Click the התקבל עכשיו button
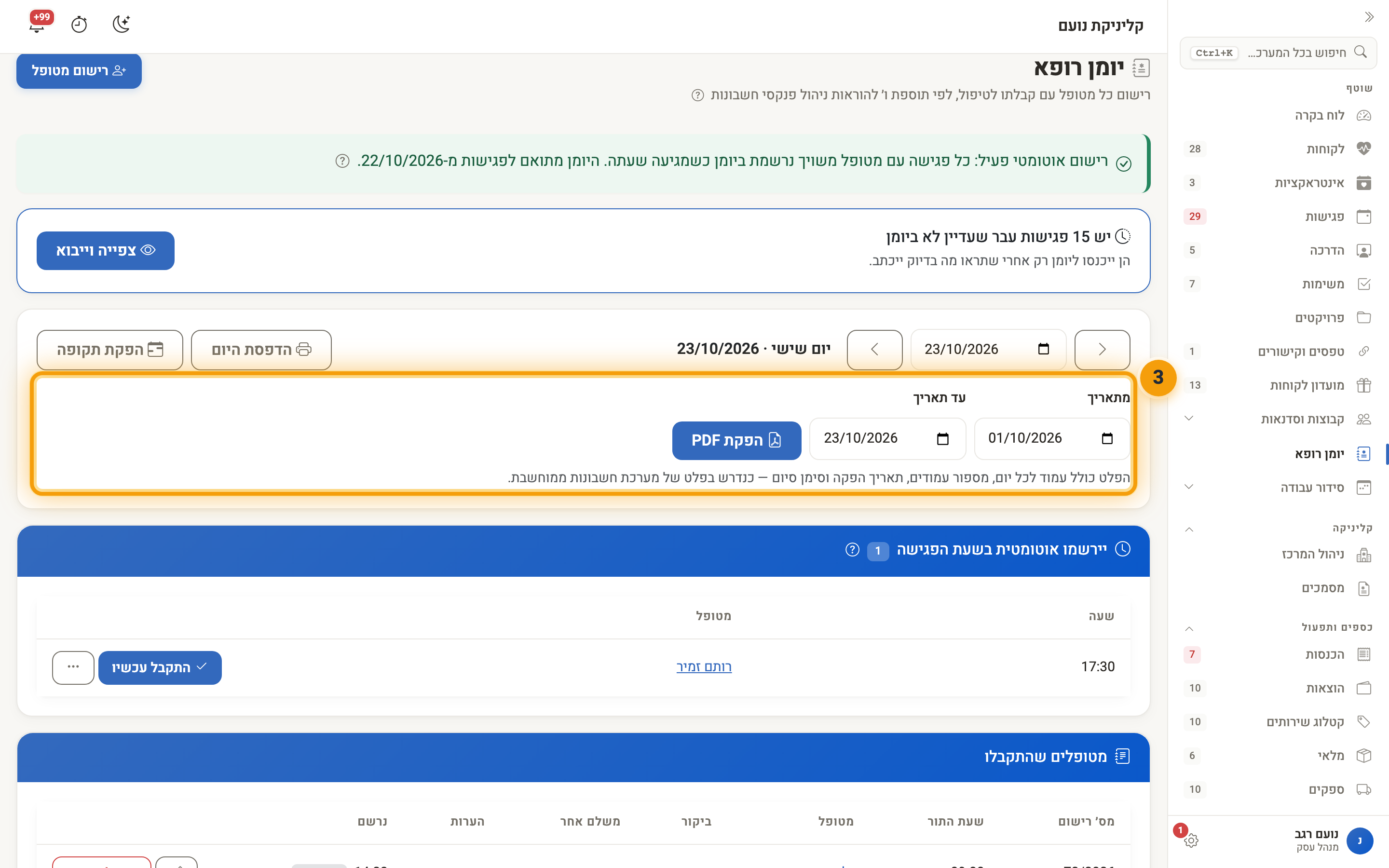1389x868 pixels. point(160,668)
